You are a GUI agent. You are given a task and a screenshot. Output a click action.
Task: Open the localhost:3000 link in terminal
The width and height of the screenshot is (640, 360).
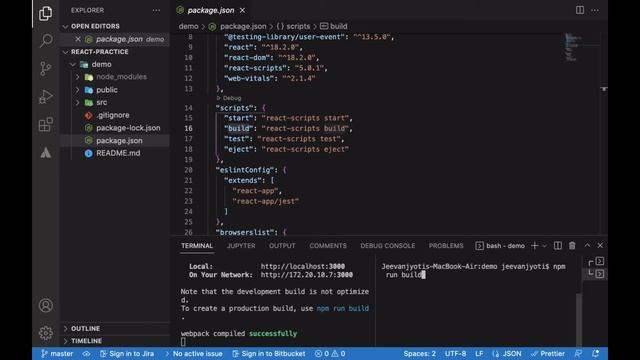[302, 267]
